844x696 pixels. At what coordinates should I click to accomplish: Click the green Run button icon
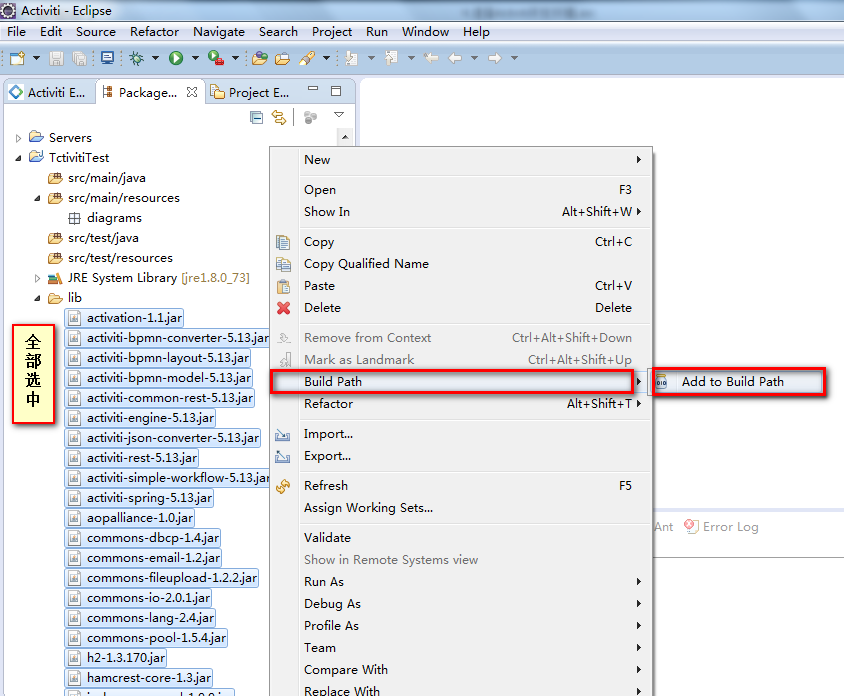(x=176, y=58)
